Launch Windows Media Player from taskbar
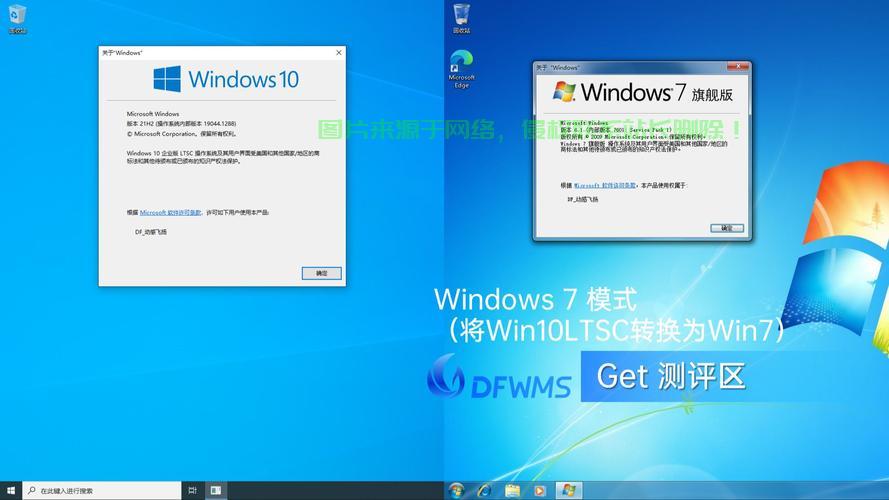The height and width of the screenshot is (500, 889). 539,490
